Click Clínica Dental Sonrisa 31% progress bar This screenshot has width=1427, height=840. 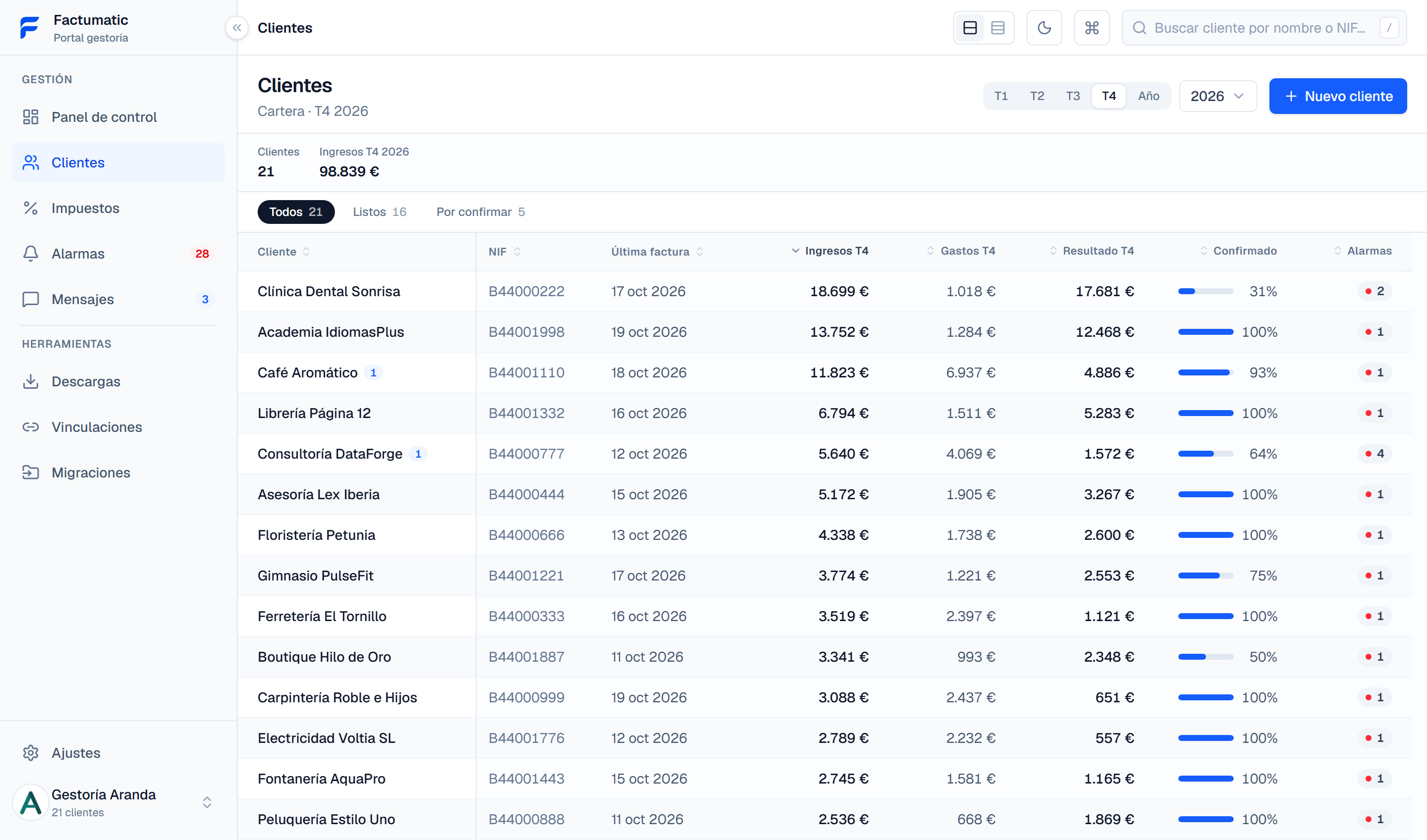1206,292
